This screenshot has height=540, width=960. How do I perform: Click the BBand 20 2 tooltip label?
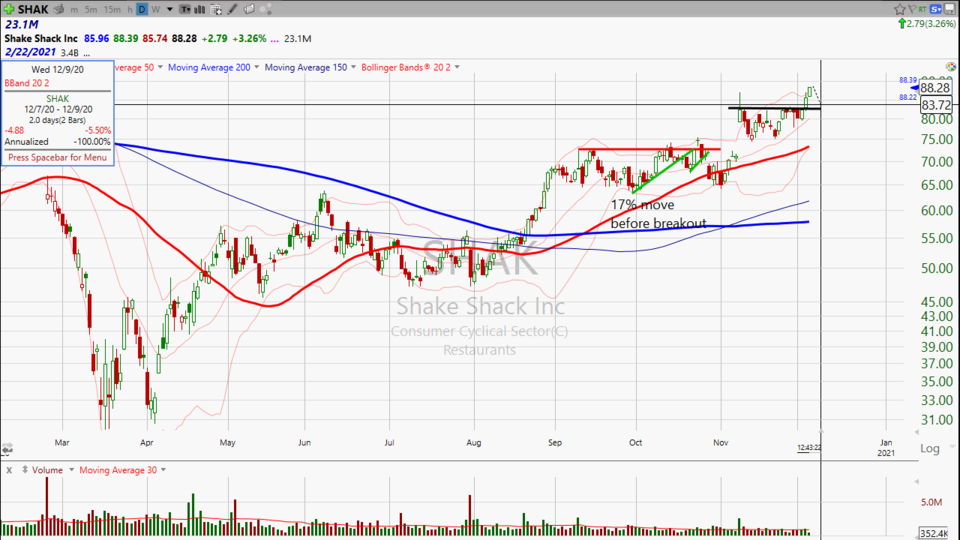coord(27,83)
